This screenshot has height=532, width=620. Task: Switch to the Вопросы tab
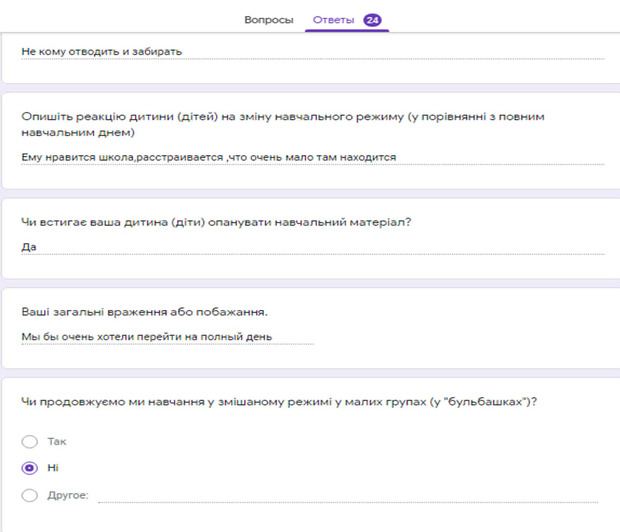coord(269,19)
